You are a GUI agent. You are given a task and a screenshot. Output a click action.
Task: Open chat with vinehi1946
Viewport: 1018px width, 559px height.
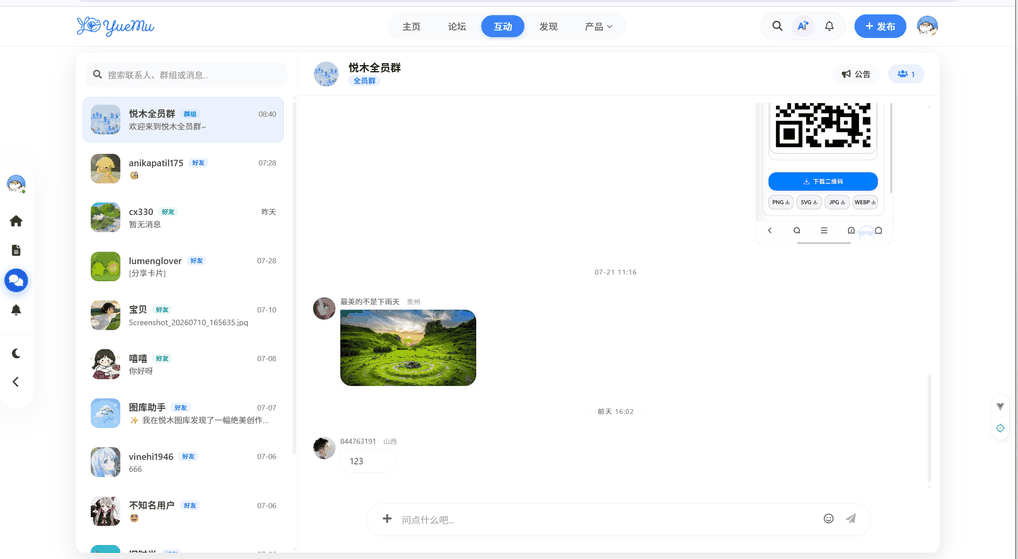pyautogui.click(x=183, y=462)
